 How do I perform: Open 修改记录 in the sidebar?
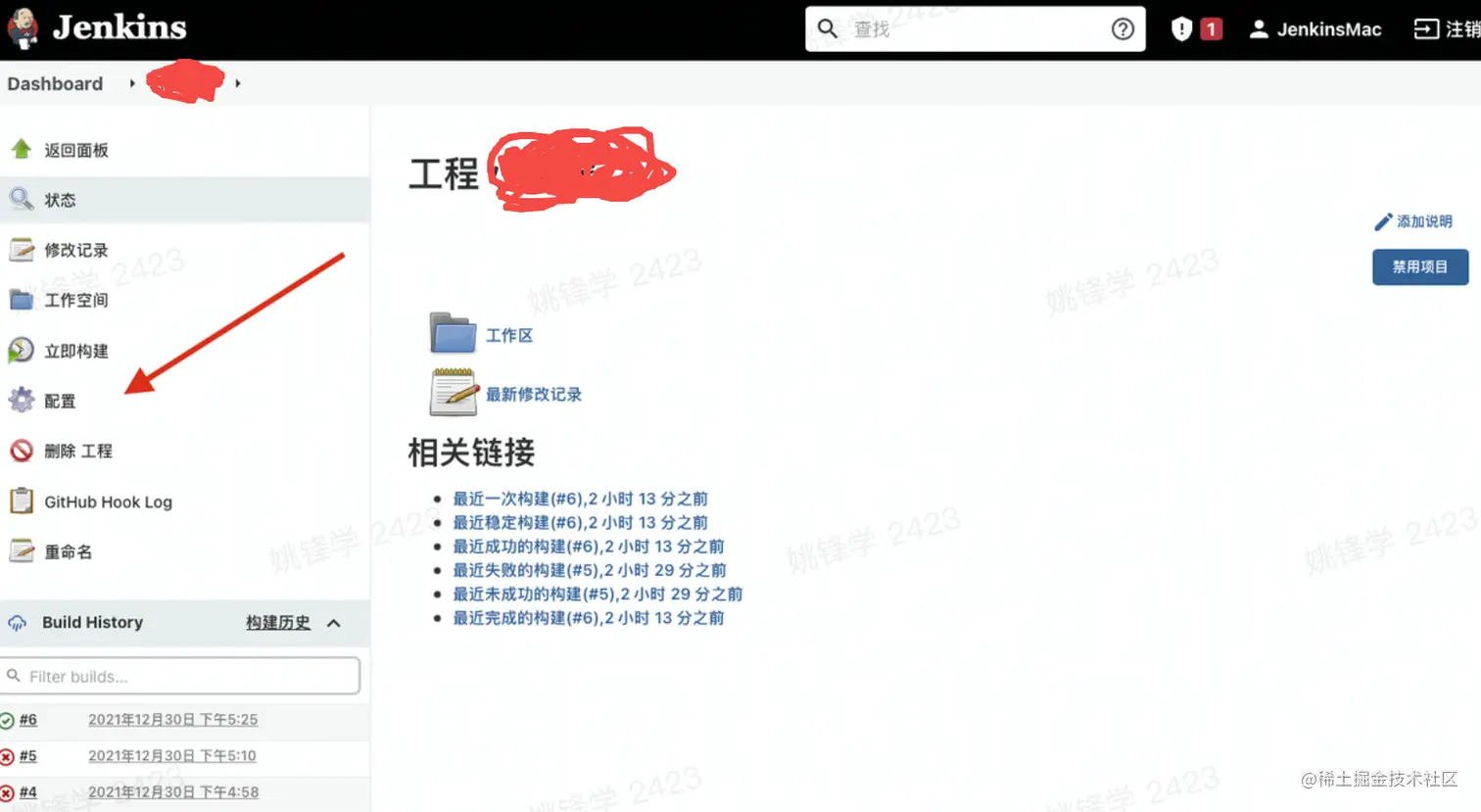point(76,251)
